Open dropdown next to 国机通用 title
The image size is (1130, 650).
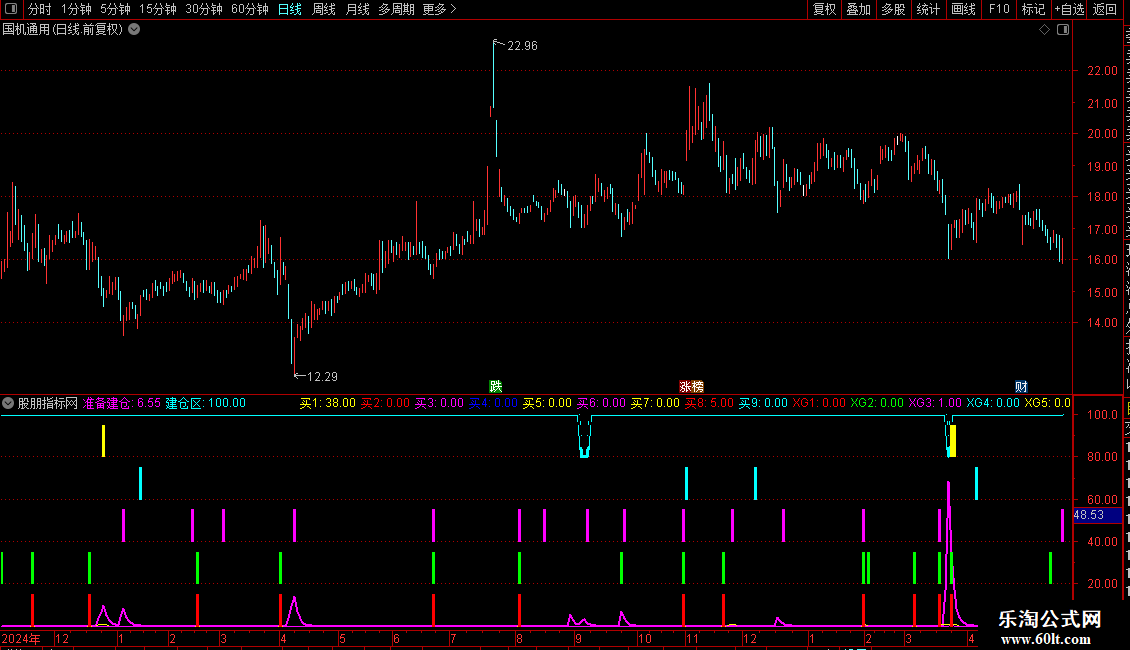pos(134,30)
